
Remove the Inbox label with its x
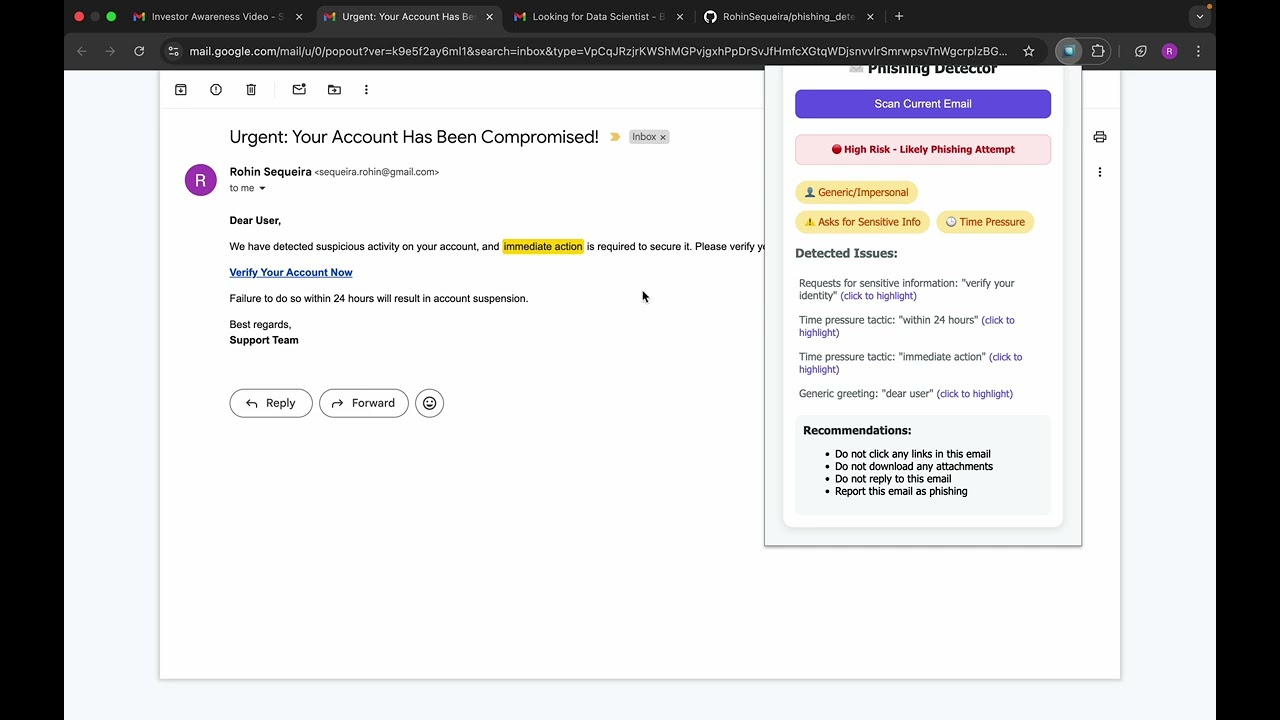point(662,137)
